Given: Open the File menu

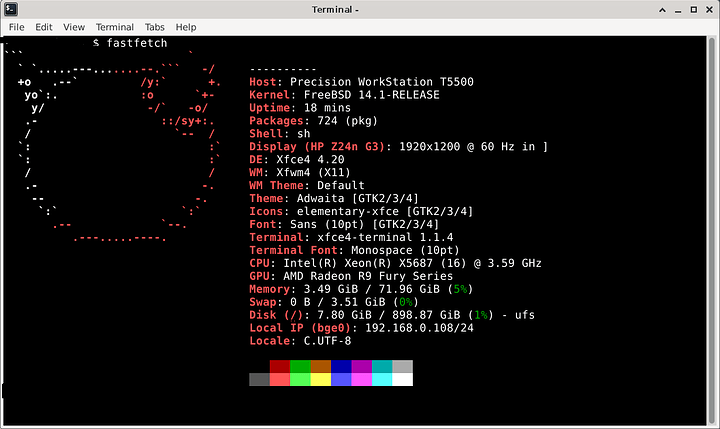Looking at the screenshot, I should [16, 27].
